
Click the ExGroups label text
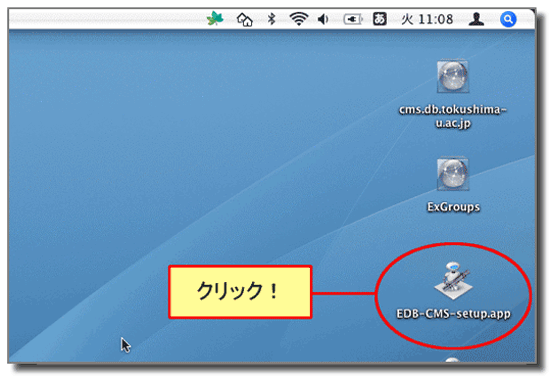coord(453,207)
